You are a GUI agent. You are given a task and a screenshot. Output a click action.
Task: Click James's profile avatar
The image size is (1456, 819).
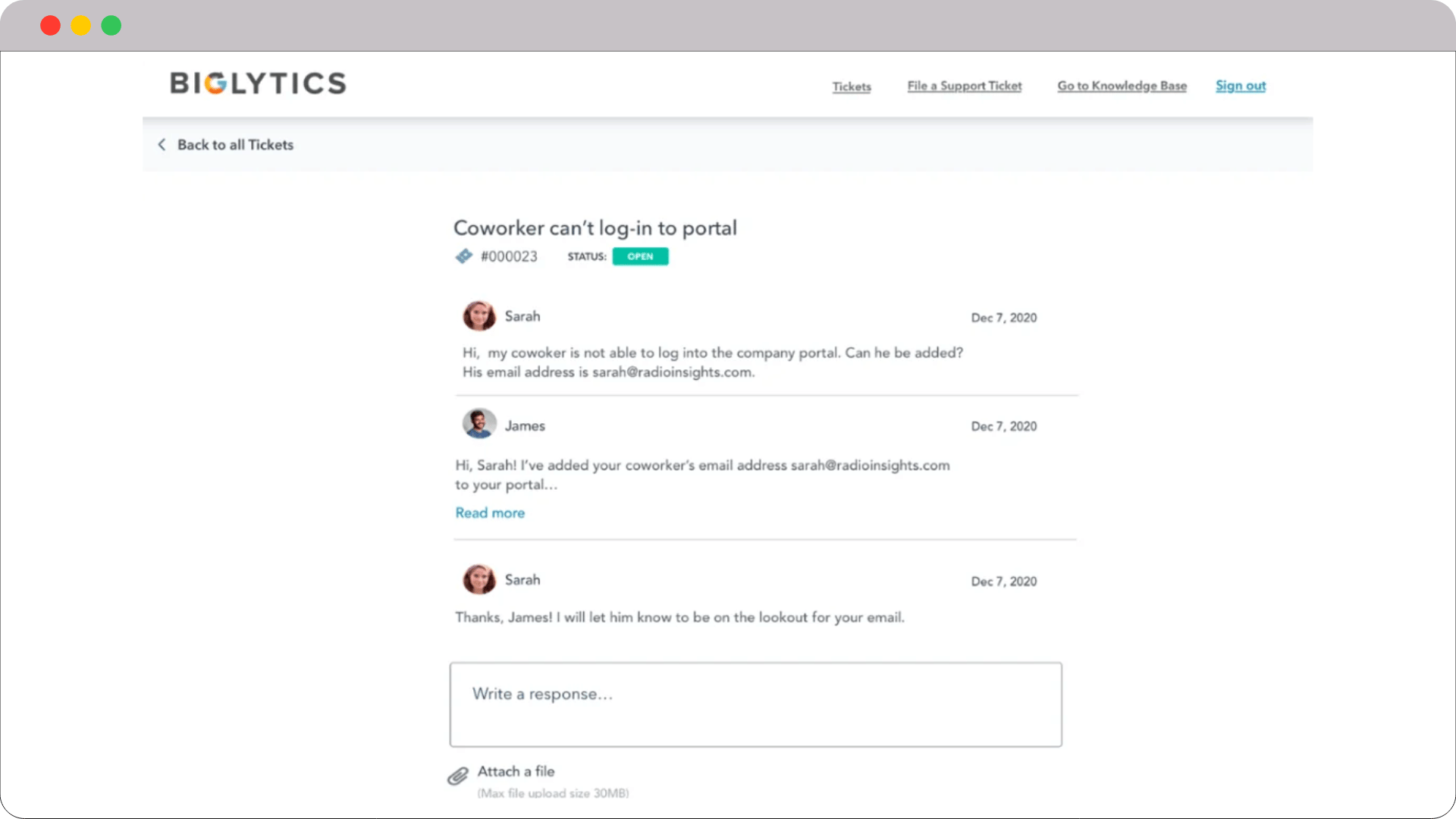479,423
